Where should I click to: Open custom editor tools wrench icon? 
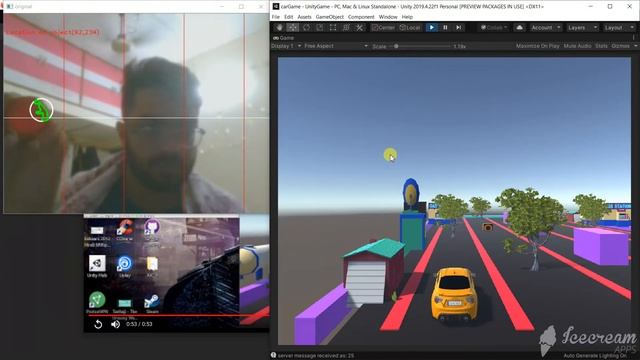pos(359,27)
